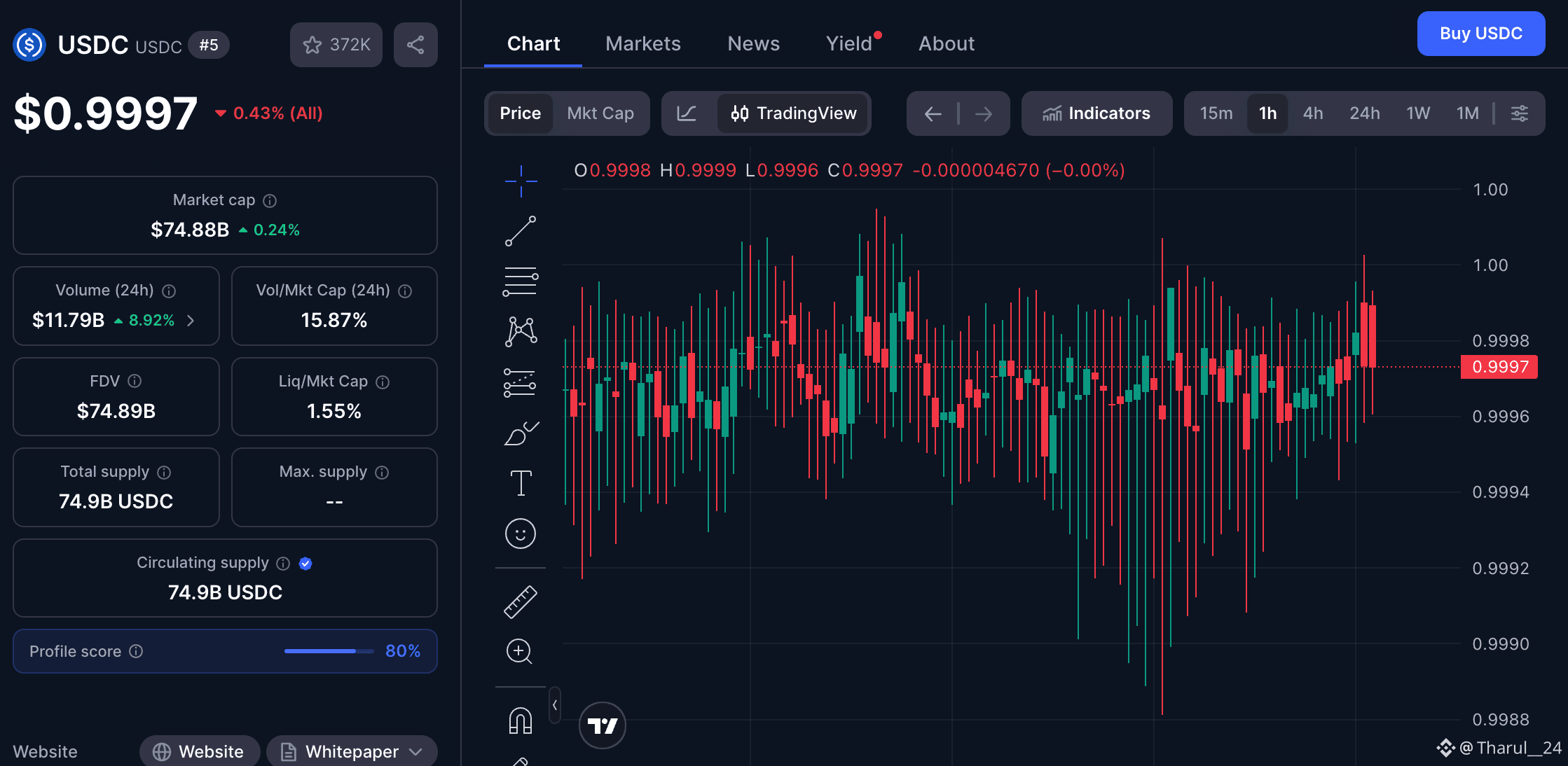Image resolution: width=1568 pixels, height=766 pixels.
Task: Click the Buy USDC button
Action: coord(1481,34)
